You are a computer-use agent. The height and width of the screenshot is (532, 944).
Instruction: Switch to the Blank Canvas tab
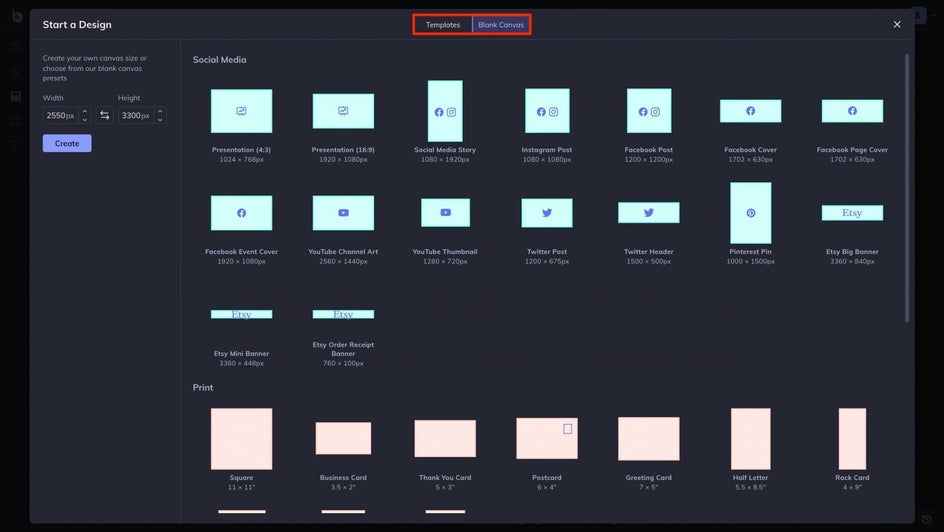point(501,25)
